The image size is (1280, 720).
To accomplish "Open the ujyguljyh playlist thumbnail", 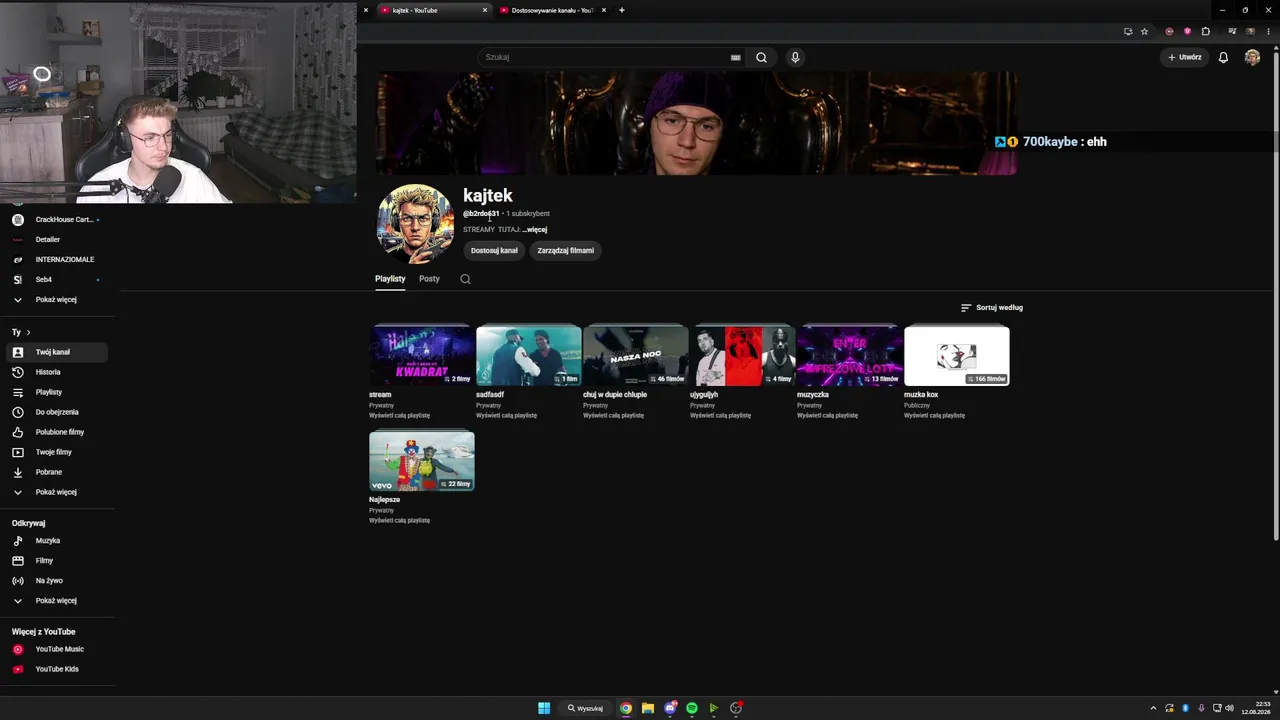I will point(743,356).
